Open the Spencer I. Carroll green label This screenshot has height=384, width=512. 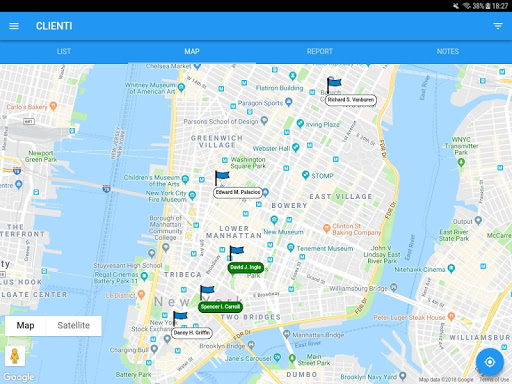pos(220,307)
